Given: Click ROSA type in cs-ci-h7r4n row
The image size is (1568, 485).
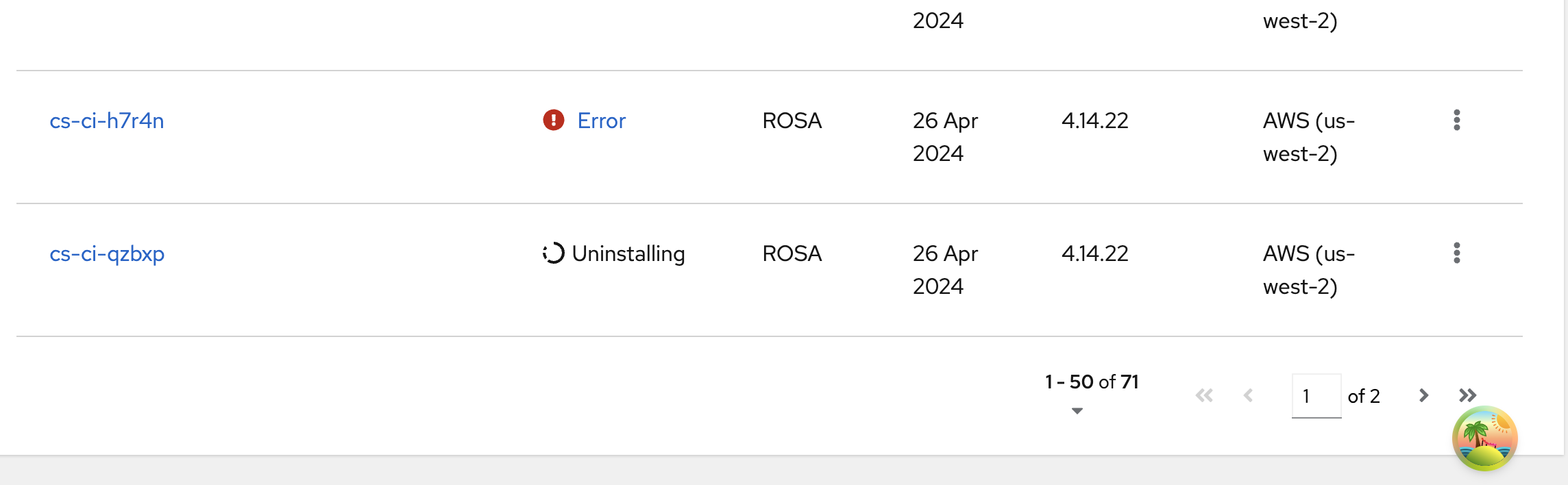Looking at the screenshot, I should pos(792,121).
